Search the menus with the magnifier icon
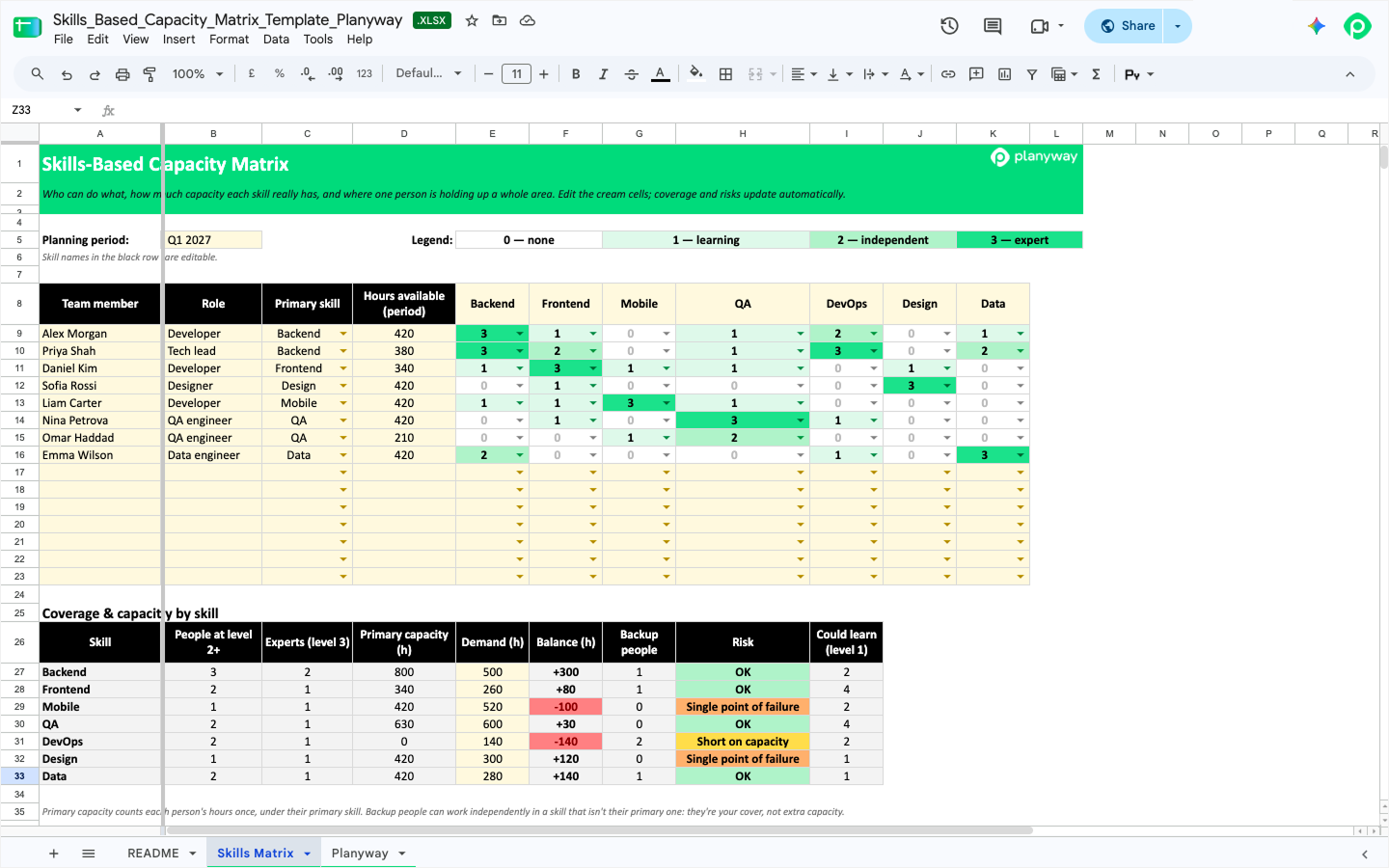 point(38,74)
